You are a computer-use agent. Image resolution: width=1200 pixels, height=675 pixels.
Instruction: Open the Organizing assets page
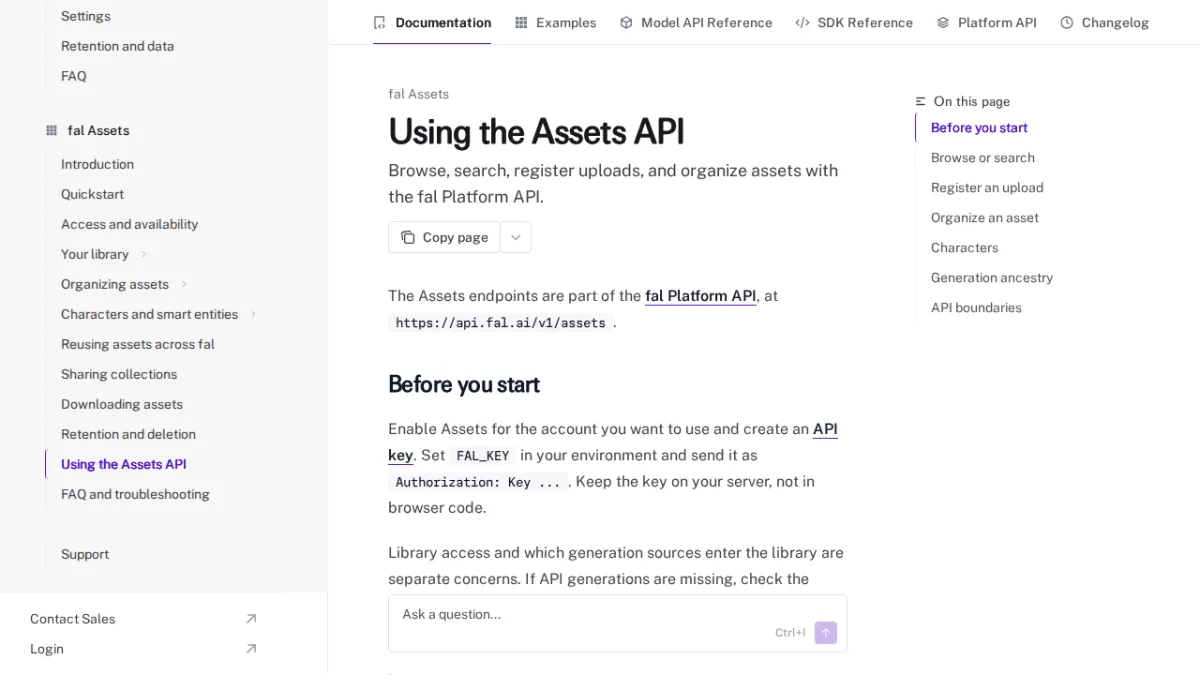(115, 284)
